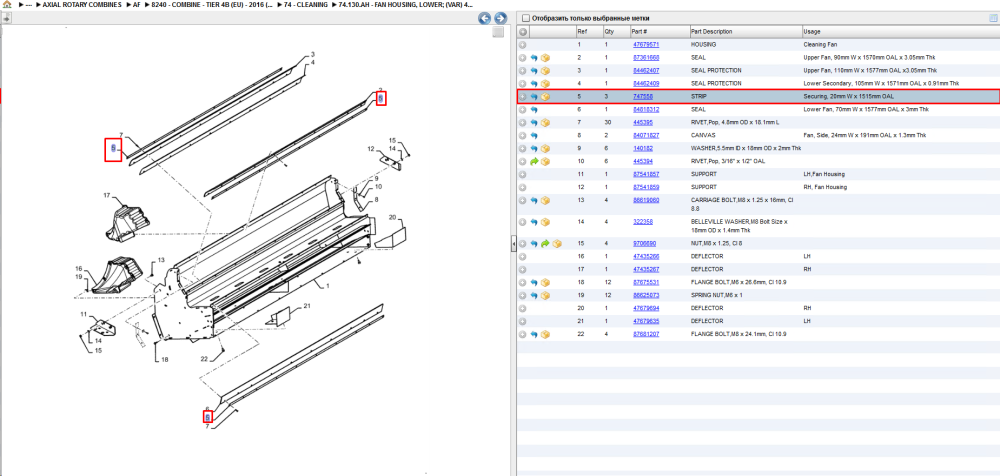Click box icon for CARRIAGE BOLT ref 13
Viewport: 1000px width, 476px height.
[x=545, y=200]
